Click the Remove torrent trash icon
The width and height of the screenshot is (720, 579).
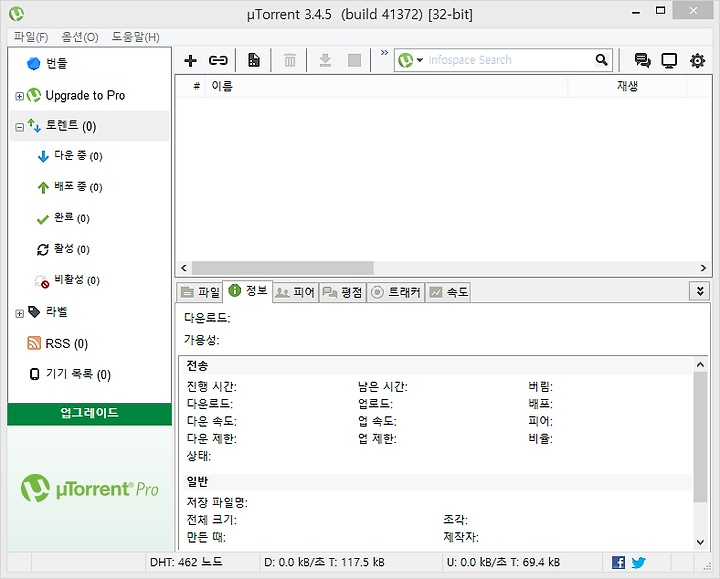point(290,60)
